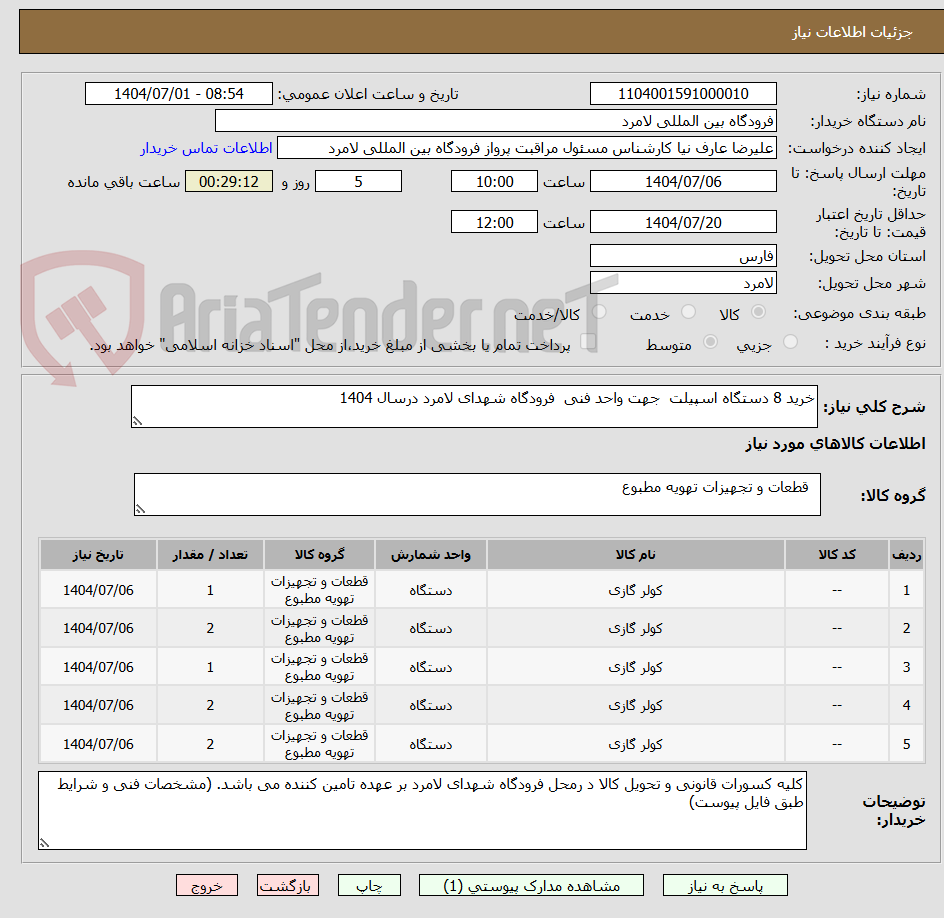Click the بازگشت (Back) button

(x=288, y=885)
